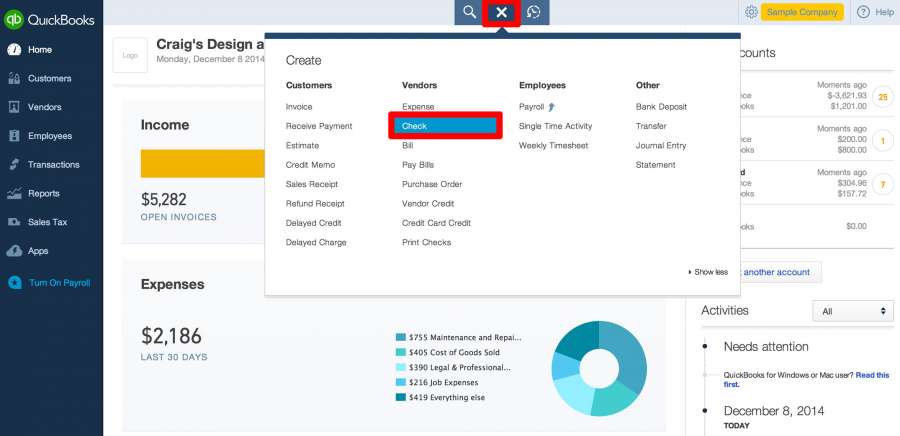The height and width of the screenshot is (436, 900).
Task: Open Reports from sidebar
Action: (43, 193)
